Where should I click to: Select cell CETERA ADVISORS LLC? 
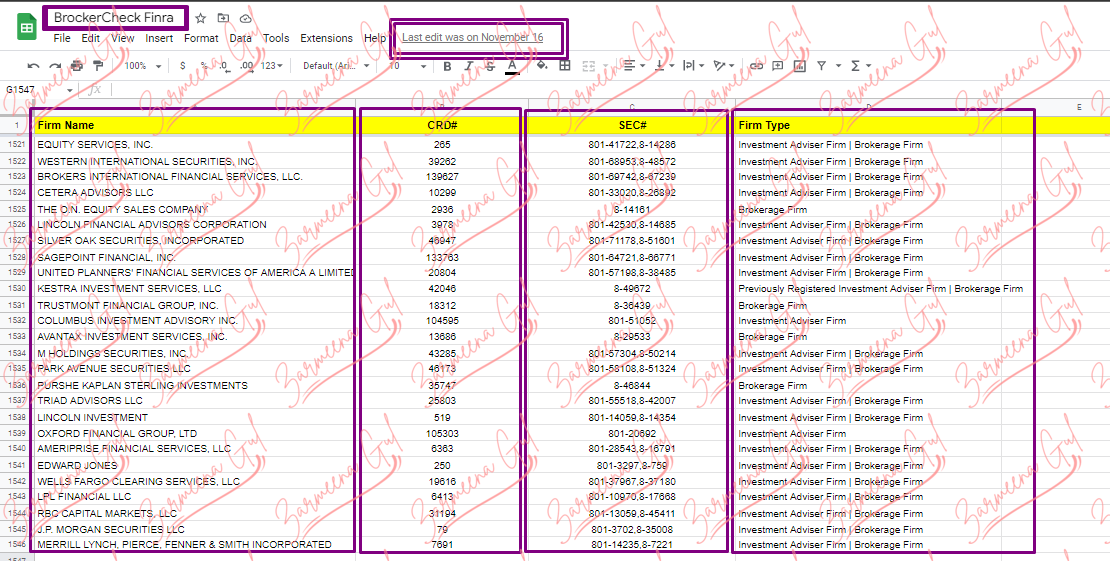193,193
